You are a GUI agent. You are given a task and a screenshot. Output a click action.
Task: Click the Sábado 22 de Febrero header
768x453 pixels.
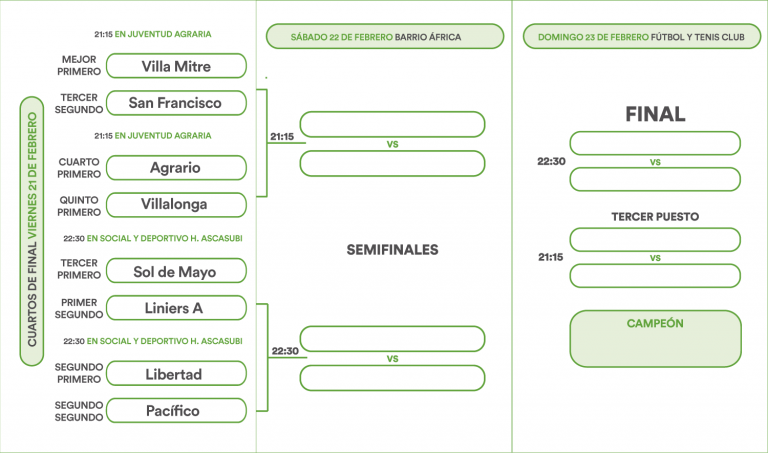pos(385,37)
